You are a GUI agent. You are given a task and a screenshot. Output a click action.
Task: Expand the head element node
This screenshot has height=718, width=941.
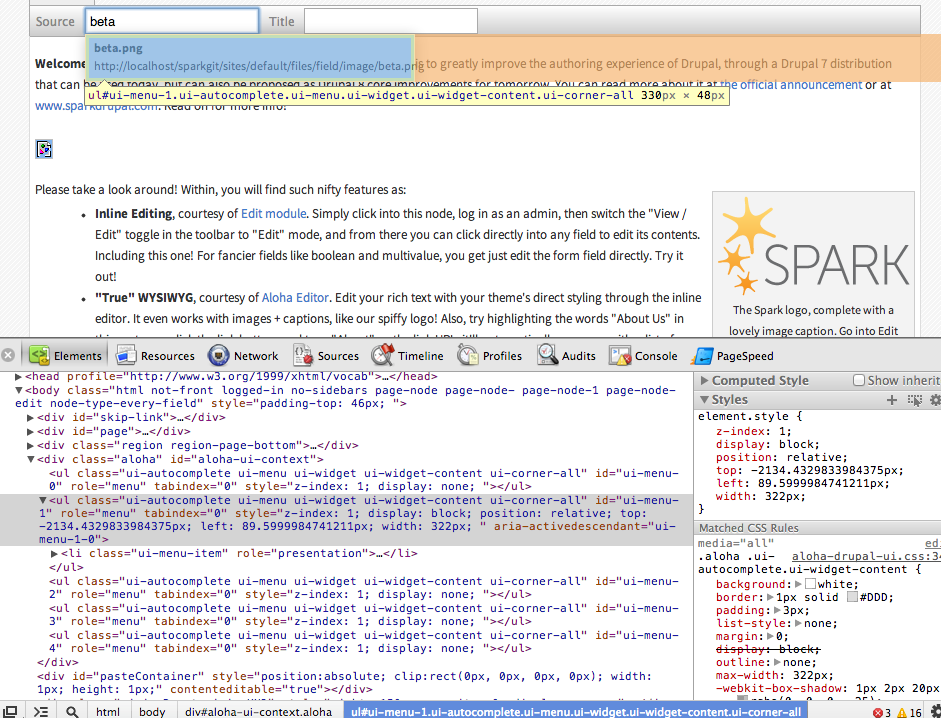pos(19,376)
